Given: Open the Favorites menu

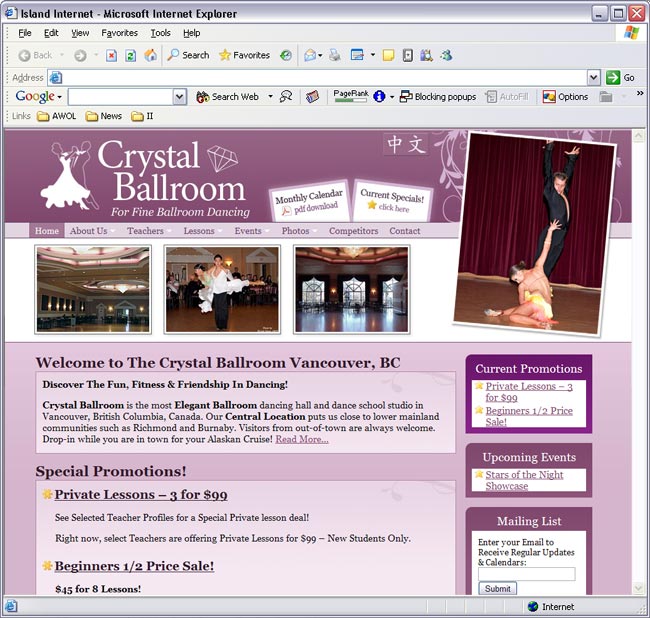Looking at the screenshot, I should pyautogui.click(x=119, y=33).
